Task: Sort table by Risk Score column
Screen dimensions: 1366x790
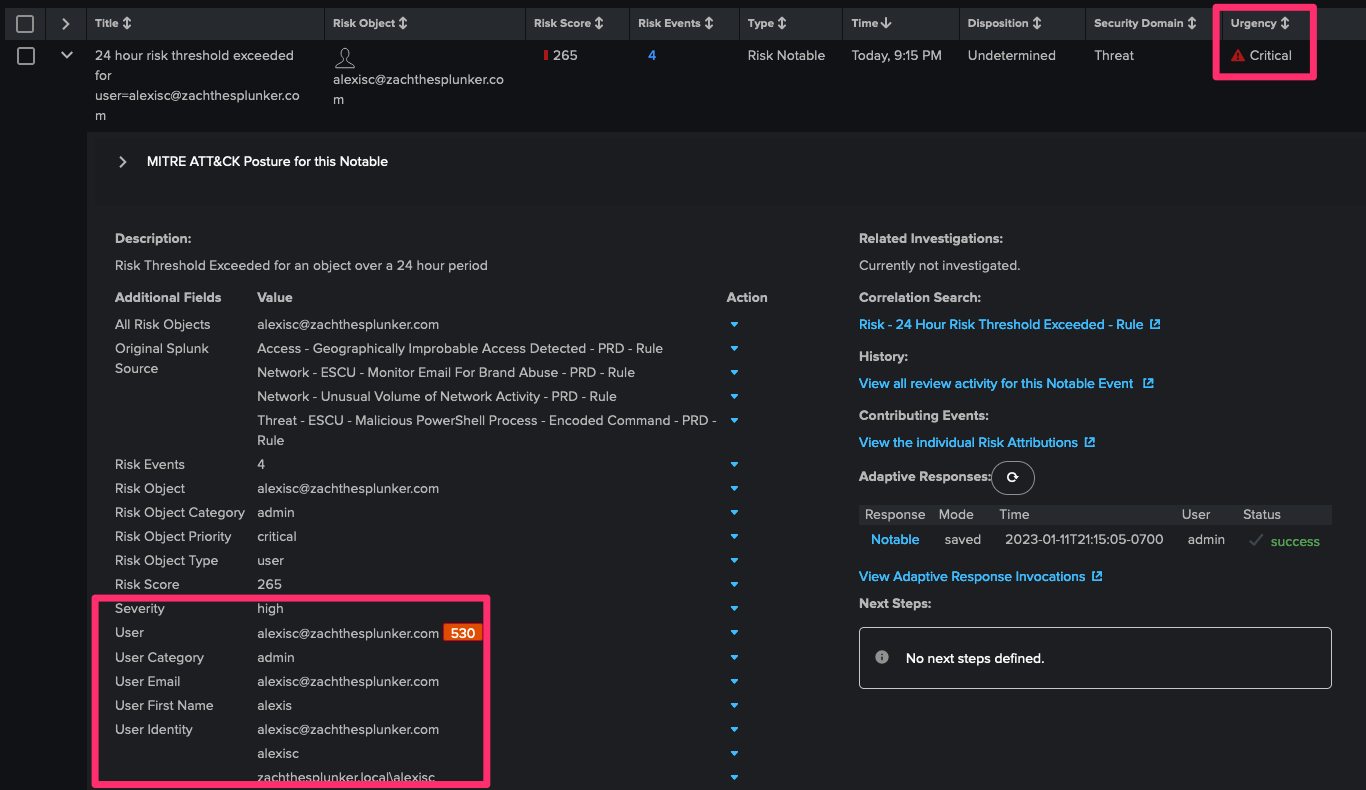Action: 568,23
